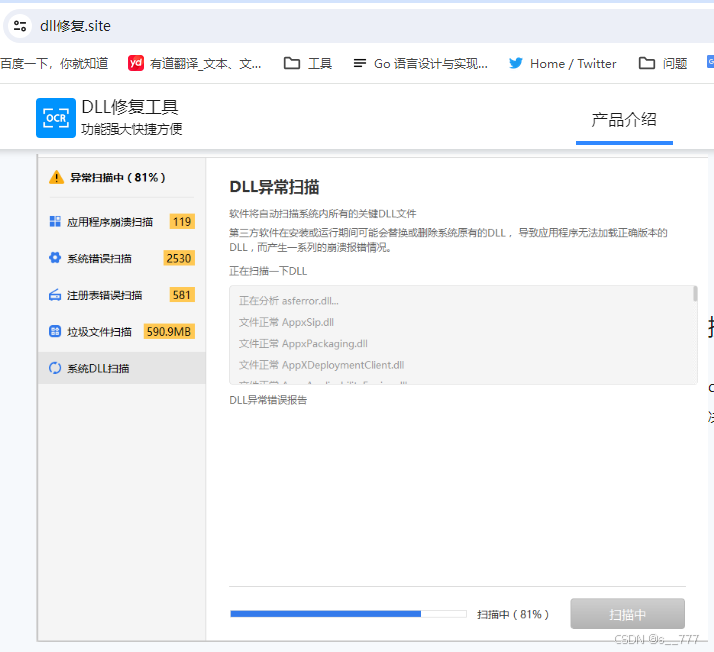714x652 pixels.
Task: Select 应用程序崩溃扫描 in sidebar
Action: (122, 222)
